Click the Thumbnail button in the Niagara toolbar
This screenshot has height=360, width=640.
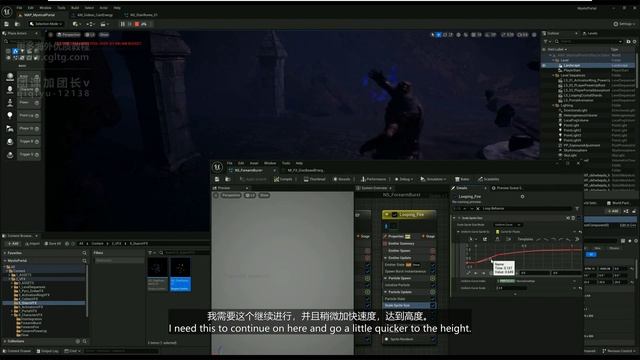point(315,179)
